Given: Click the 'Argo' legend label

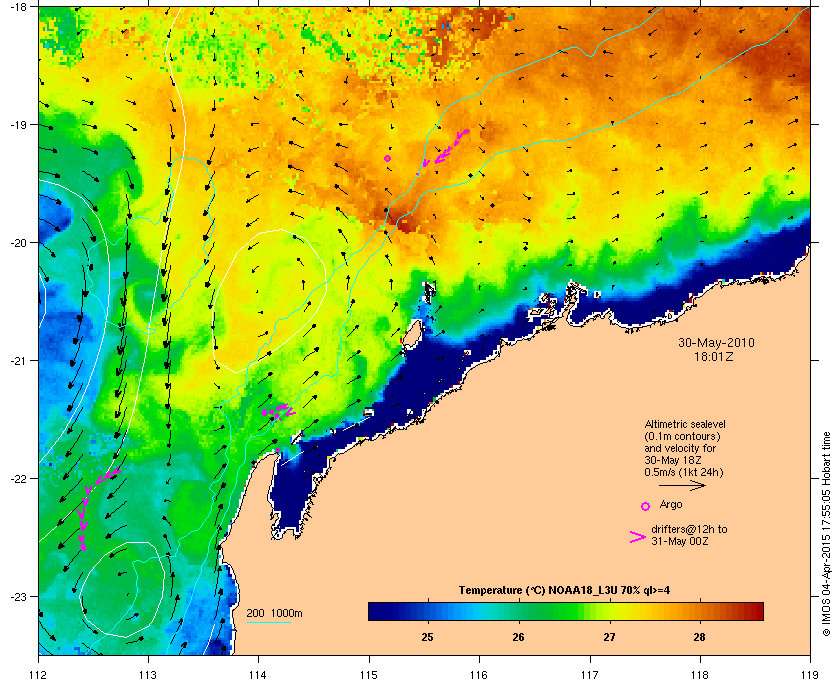Looking at the screenshot, I should [671, 504].
